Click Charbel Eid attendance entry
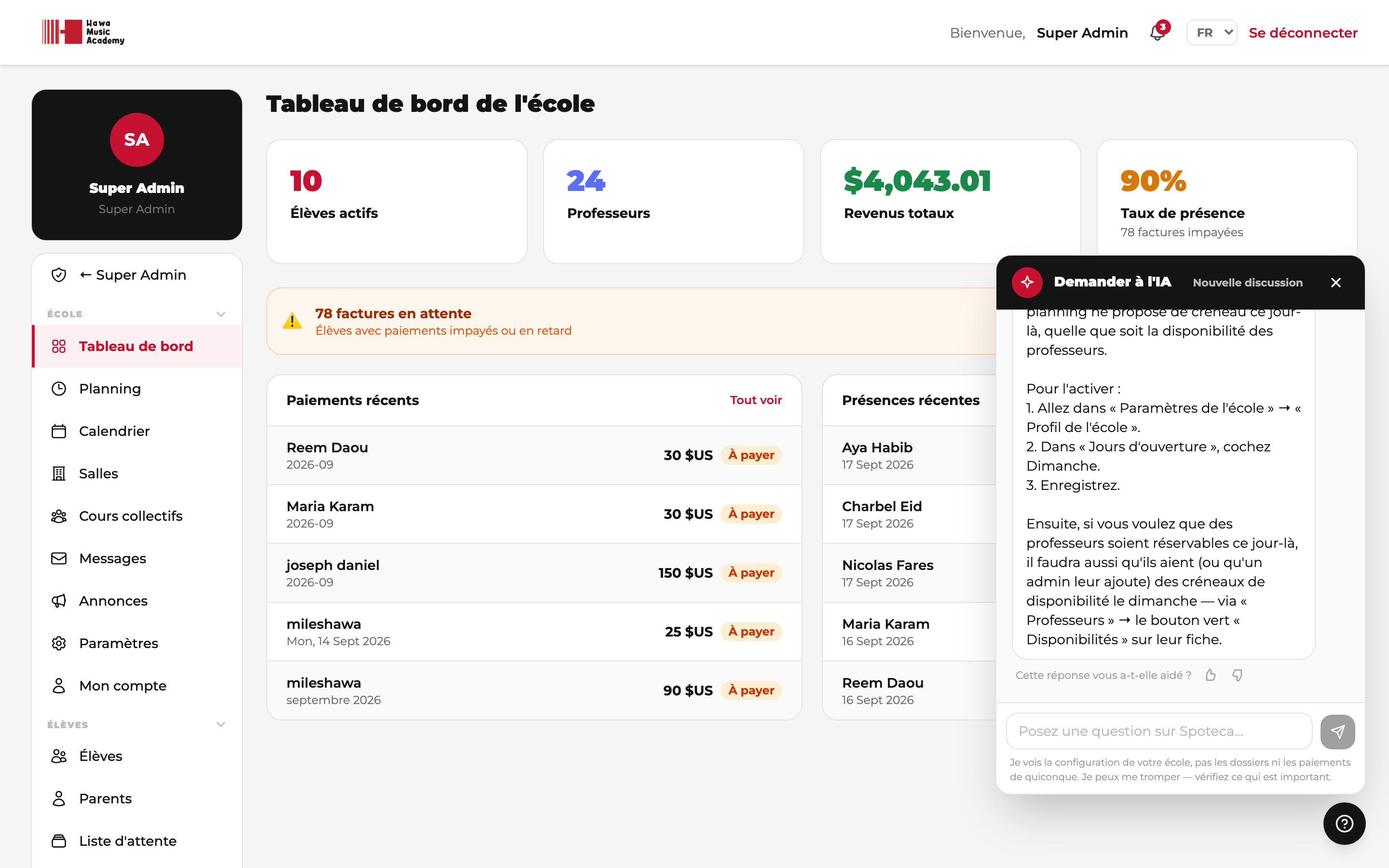The width and height of the screenshot is (1389, 868). pos(882,506)
